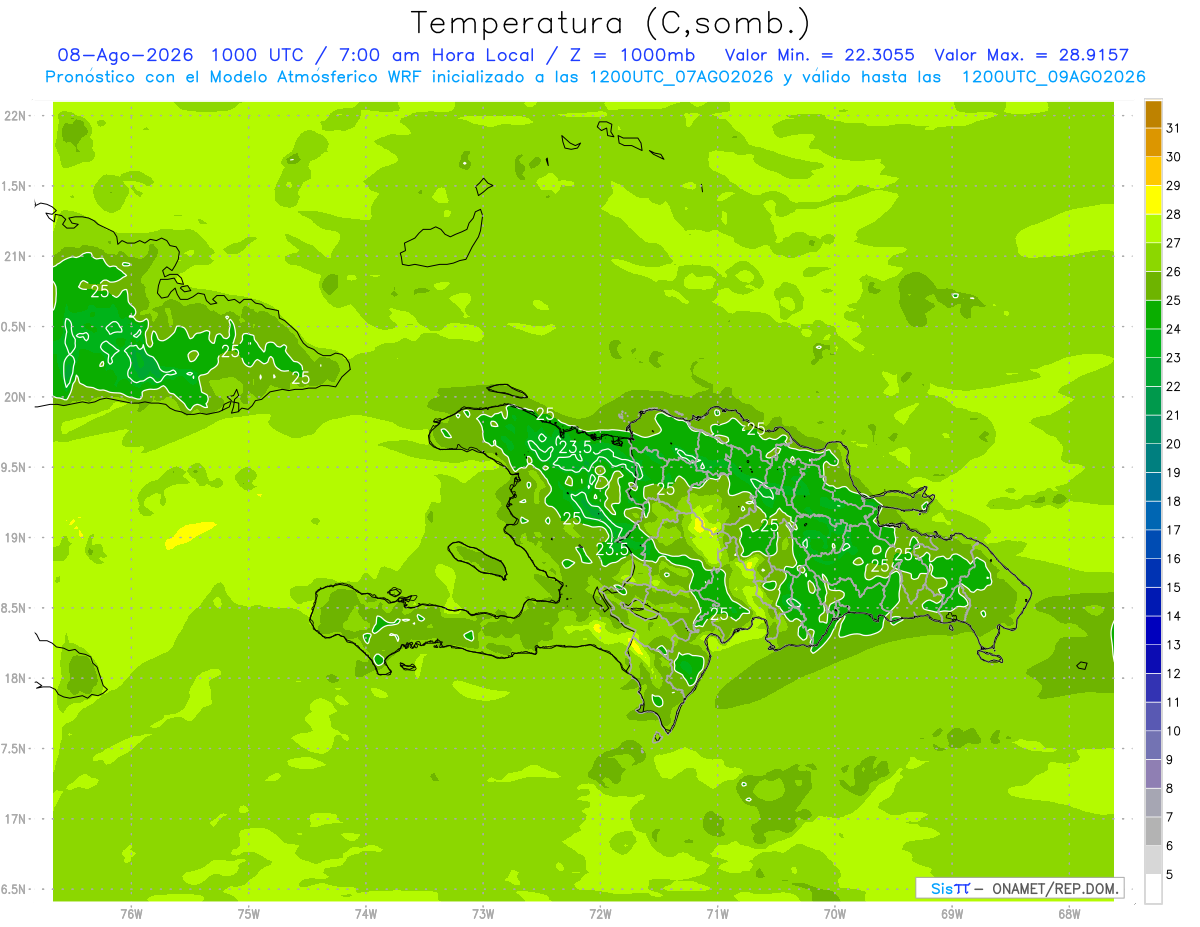
Task: Click the "72W" longitude label
Action: [600, 913]
